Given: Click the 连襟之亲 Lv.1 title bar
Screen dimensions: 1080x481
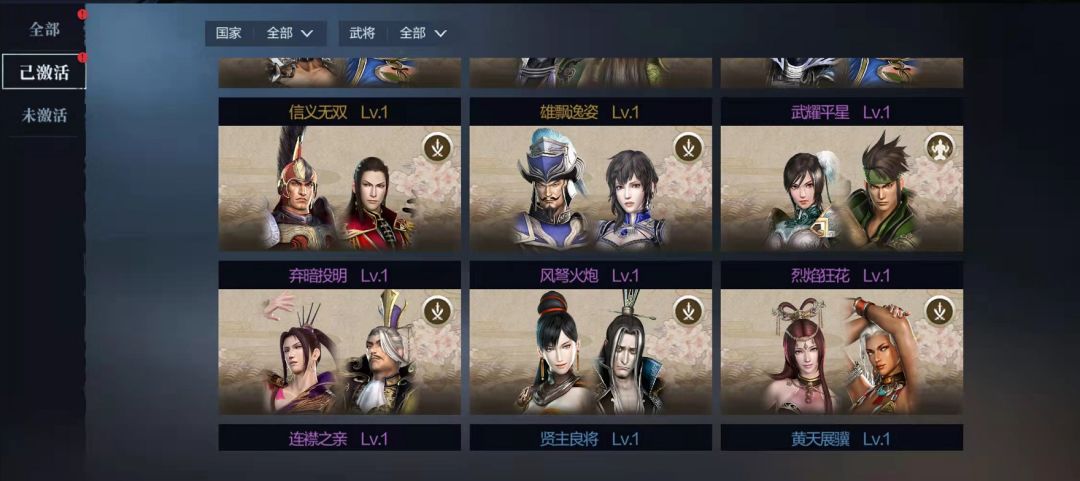Looking at the screenshot, I should pos(340,438).
